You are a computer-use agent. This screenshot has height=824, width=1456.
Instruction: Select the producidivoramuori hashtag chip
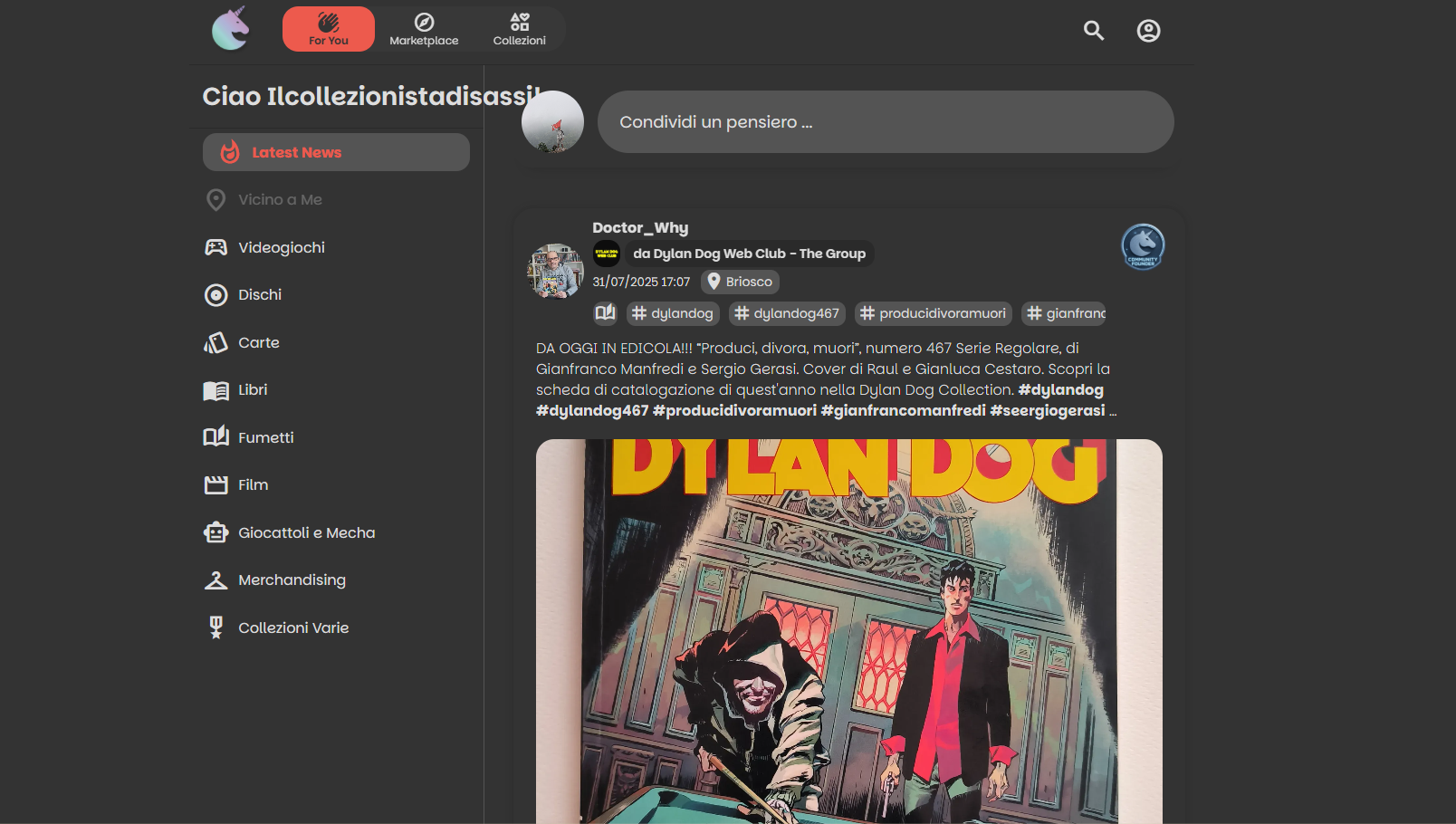(934, 313)
